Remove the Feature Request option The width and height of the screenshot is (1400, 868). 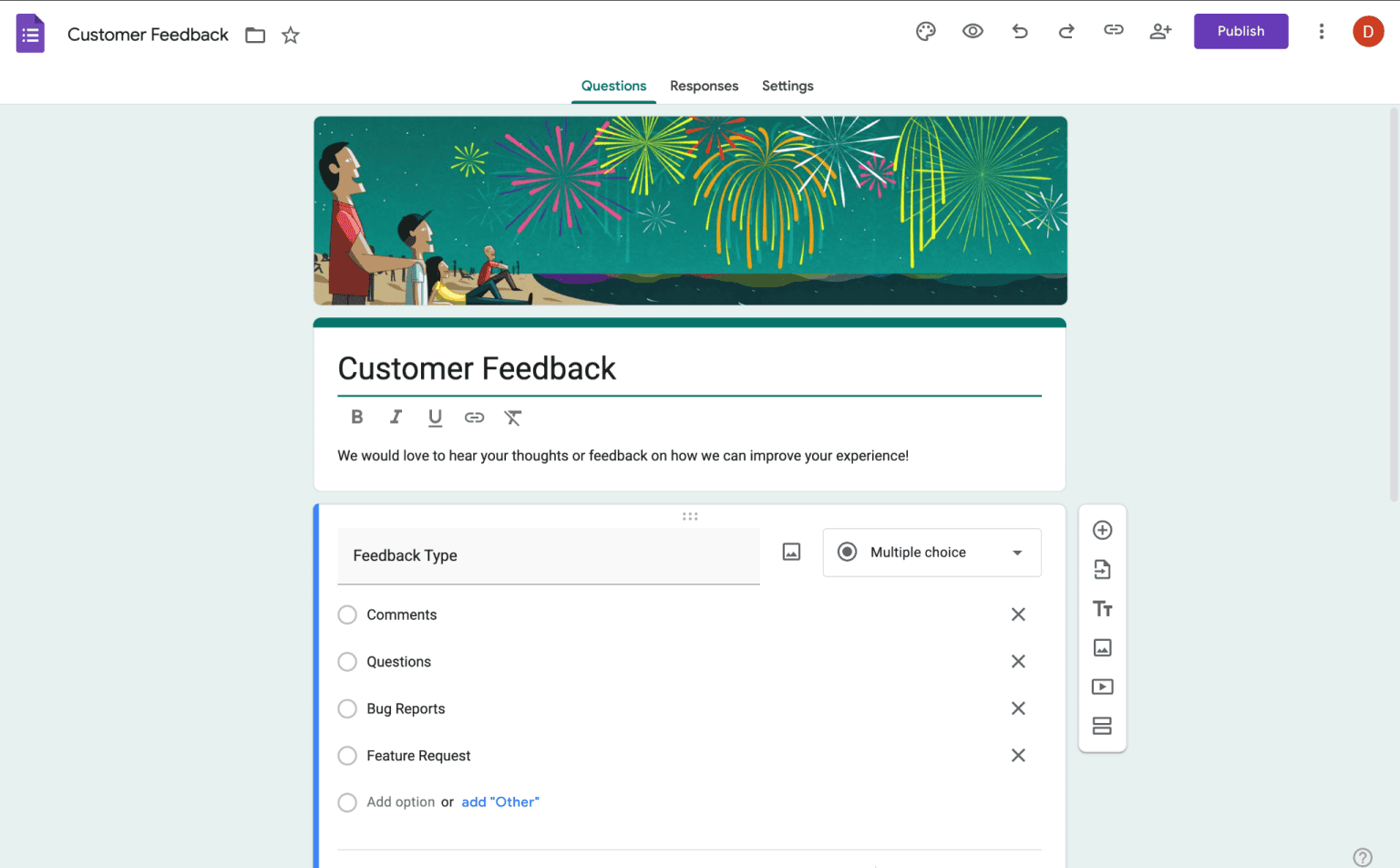coord(1018,755)
